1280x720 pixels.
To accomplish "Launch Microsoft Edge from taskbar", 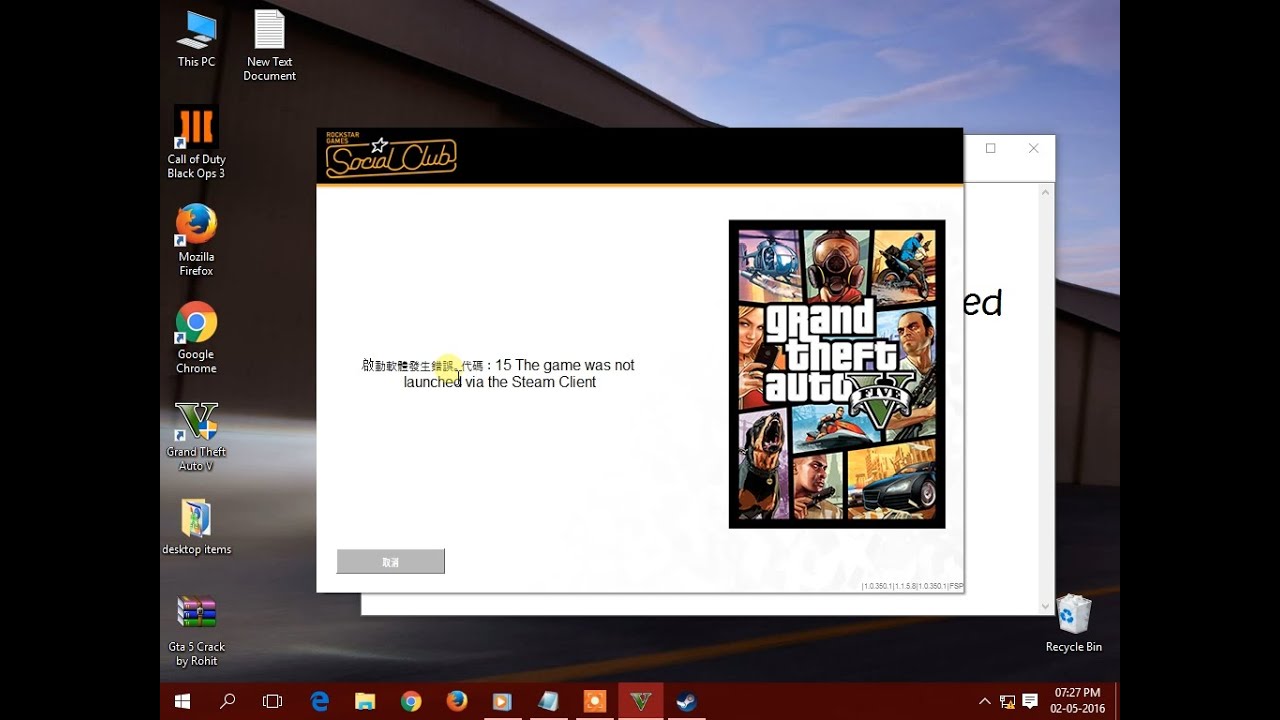I will point(320,701).
